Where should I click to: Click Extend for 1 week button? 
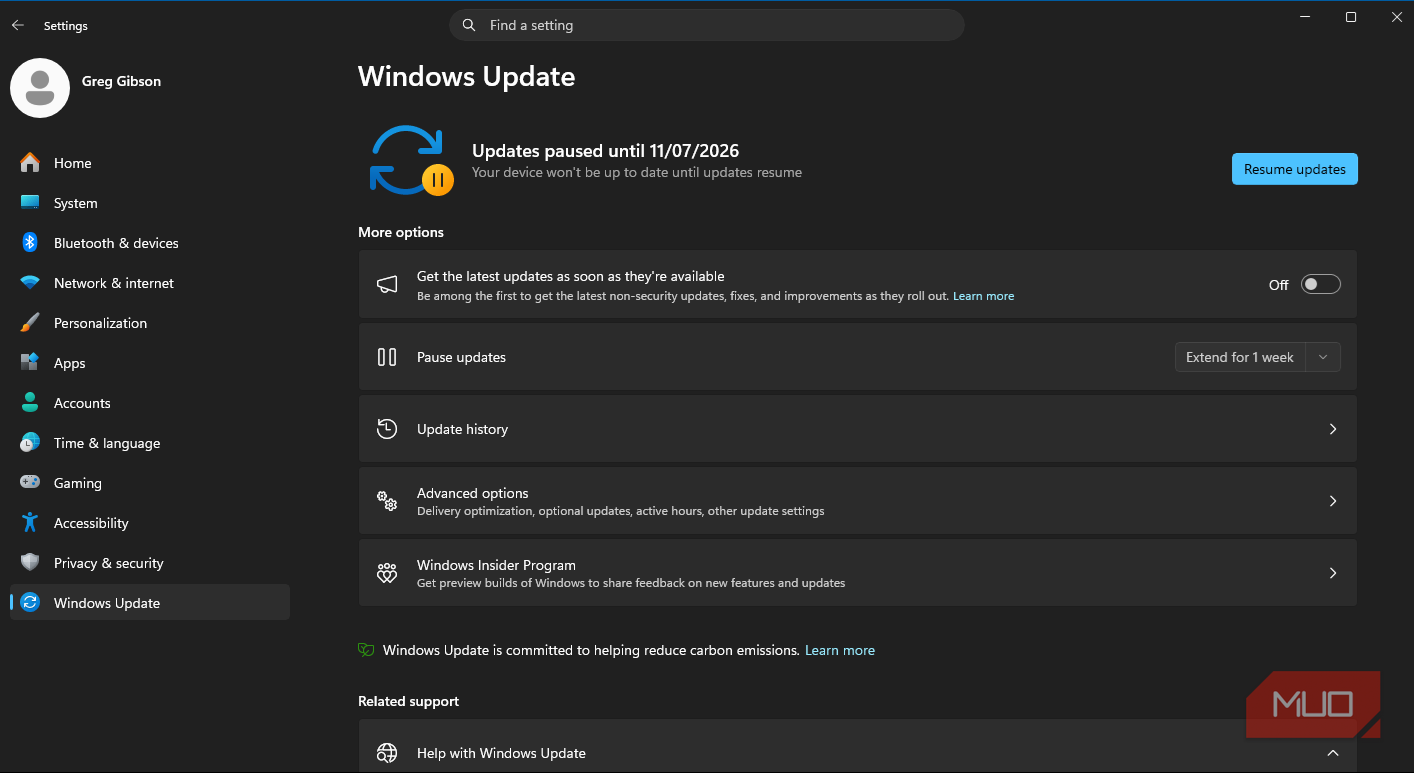tap(1240, 357)
